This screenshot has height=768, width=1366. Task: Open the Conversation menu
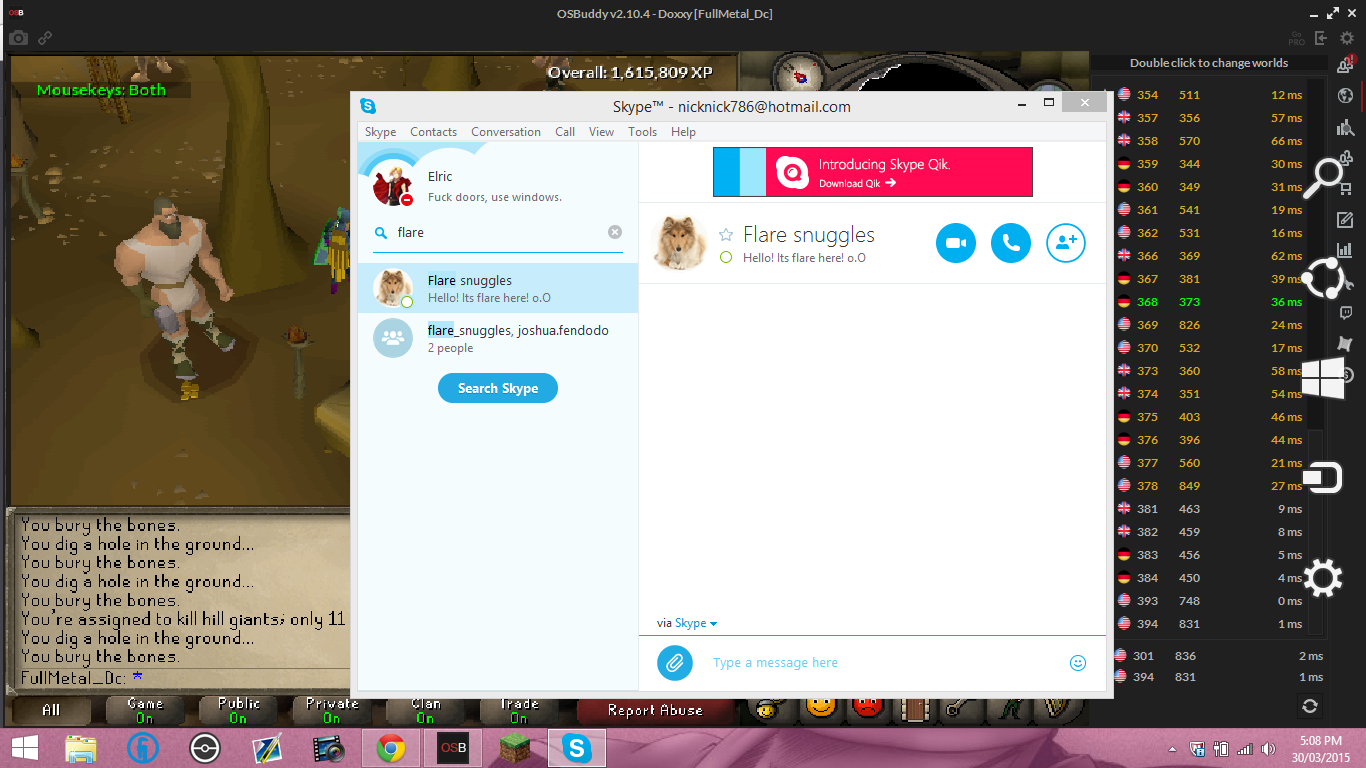[506, 132]
